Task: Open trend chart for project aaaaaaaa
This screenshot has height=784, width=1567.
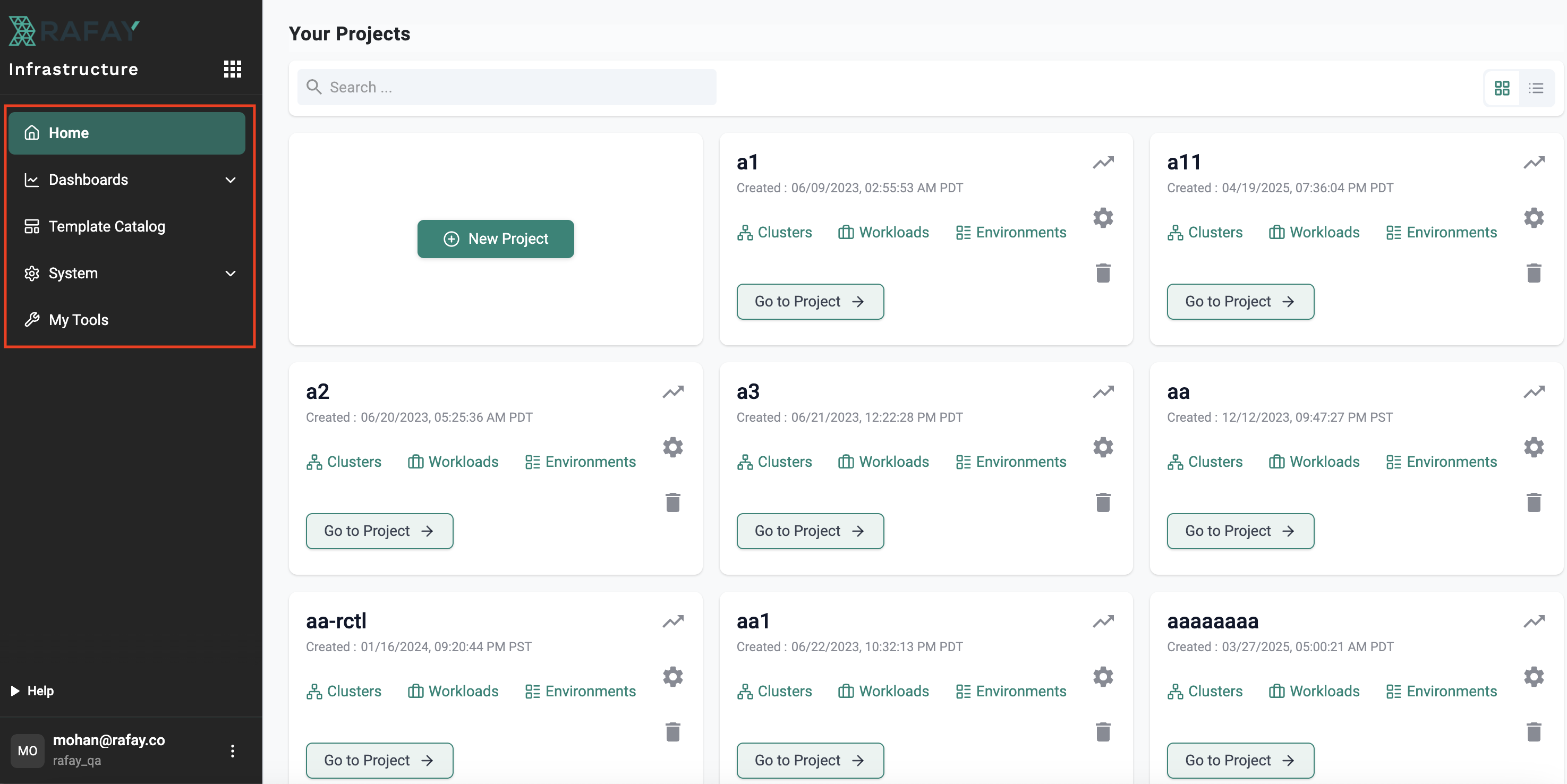Action: (x=1534, y=621)
